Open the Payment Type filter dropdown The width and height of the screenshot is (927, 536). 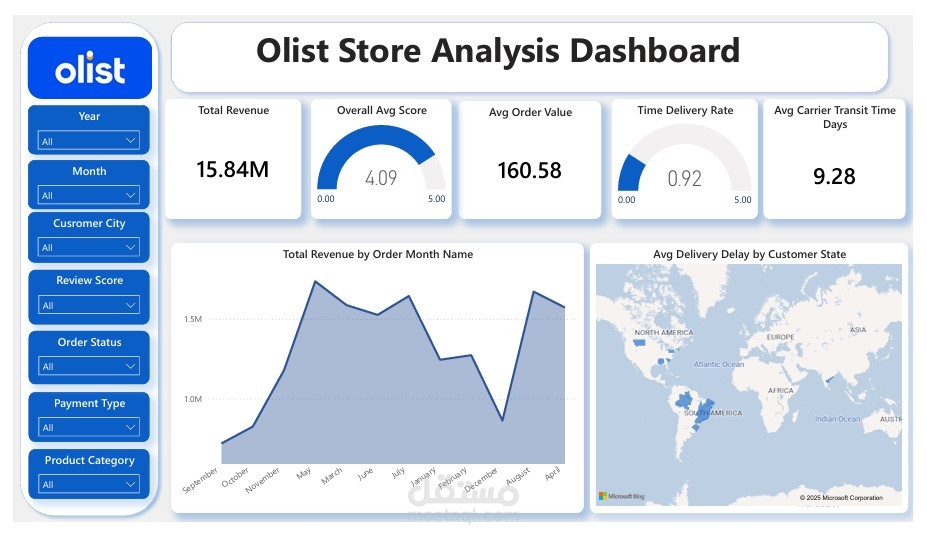coord(89,427)
